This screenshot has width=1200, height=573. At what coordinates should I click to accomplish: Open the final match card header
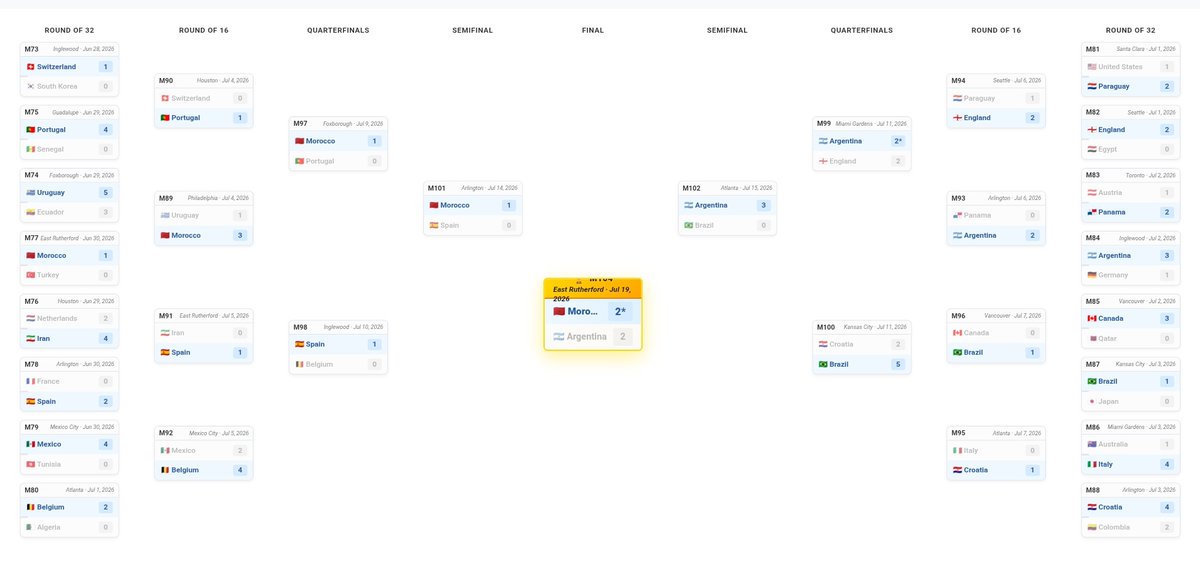coord(593,289)
